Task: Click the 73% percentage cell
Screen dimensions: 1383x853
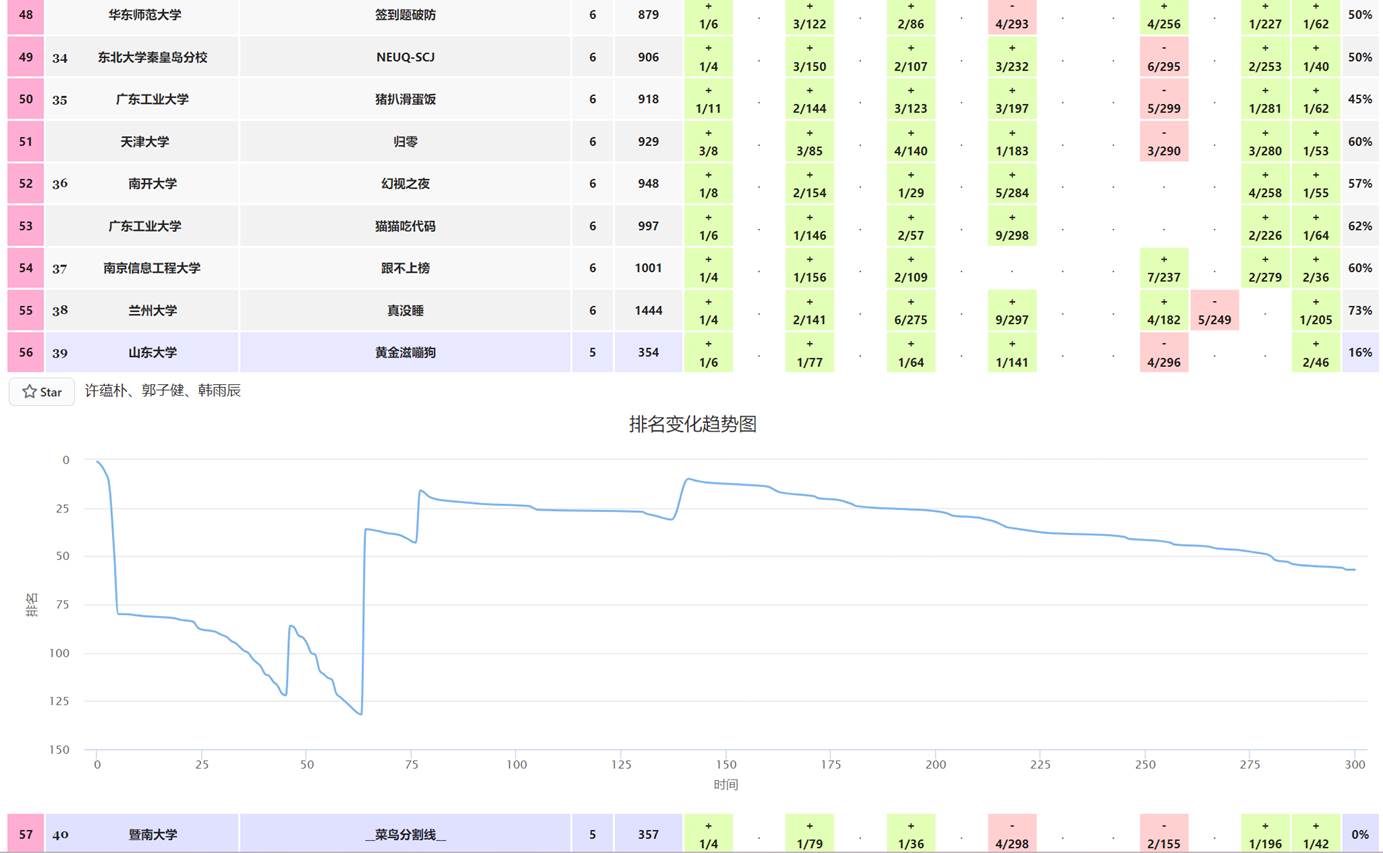Action: tap(1359, 310)
